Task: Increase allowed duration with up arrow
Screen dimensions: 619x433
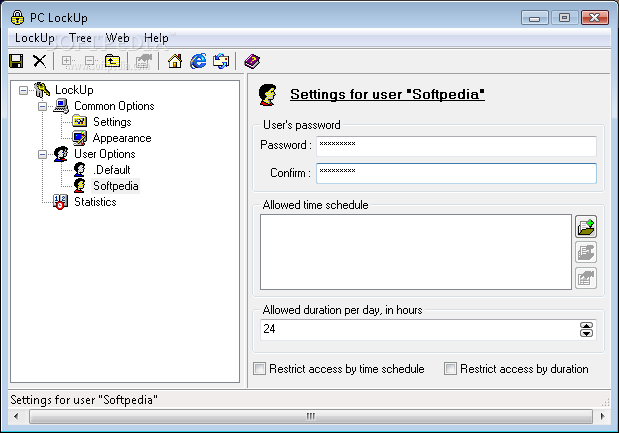Action: (587, 326)
